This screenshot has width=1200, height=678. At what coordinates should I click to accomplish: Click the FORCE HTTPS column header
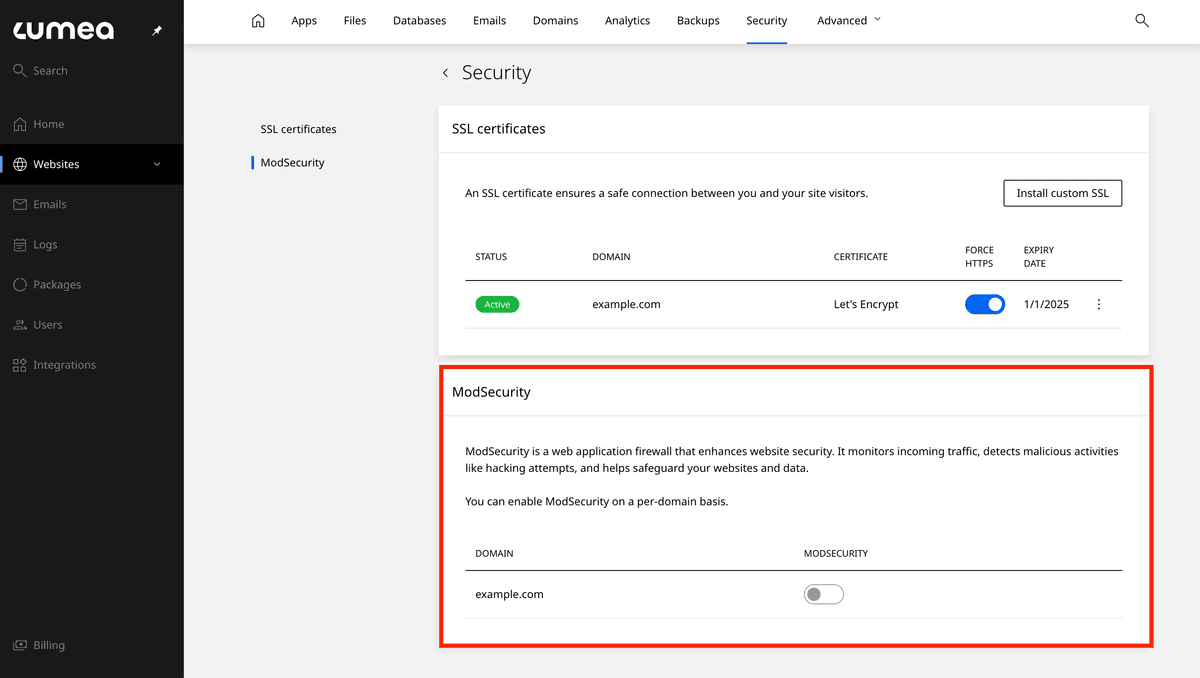(980, 257)
